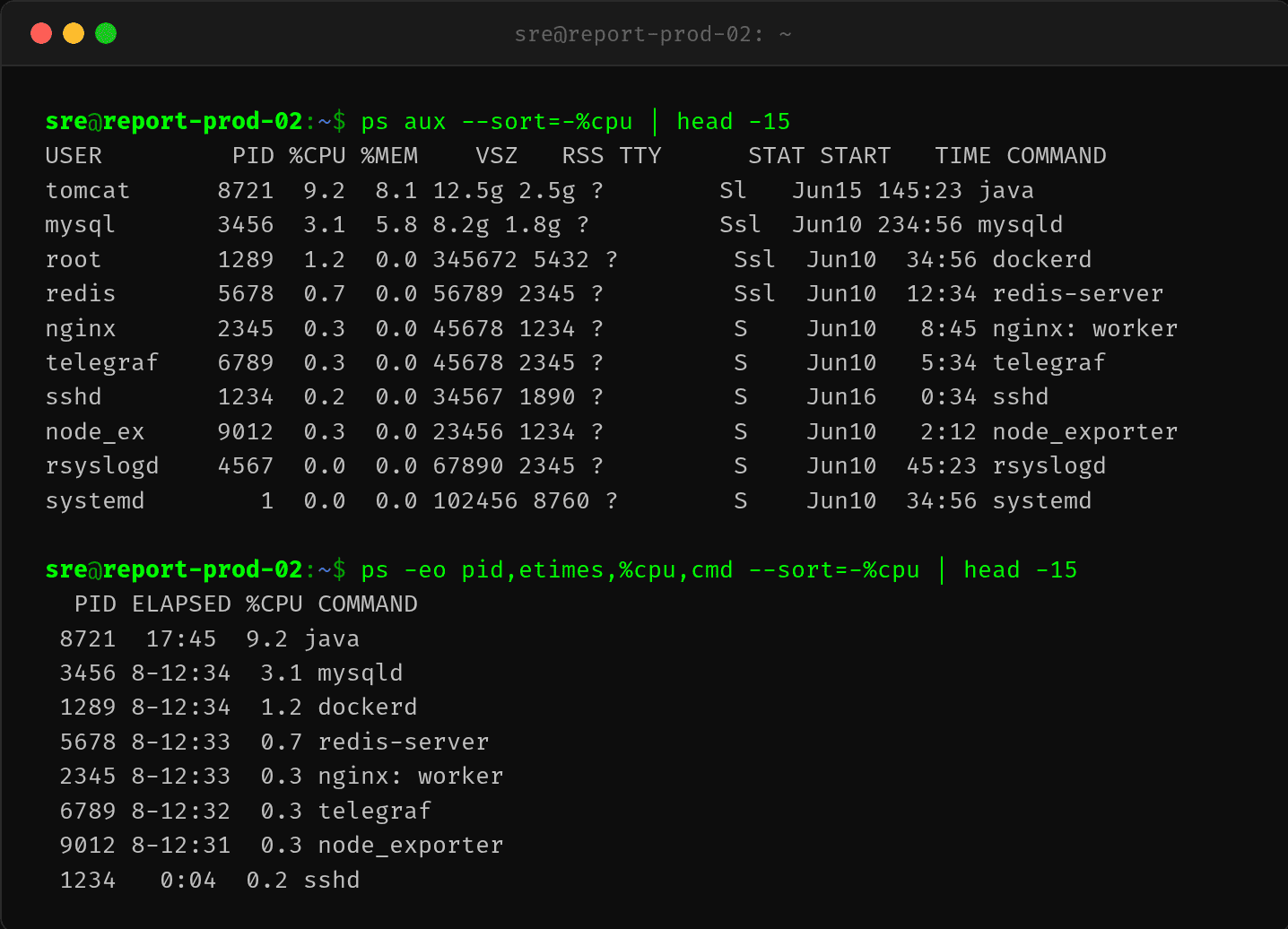The height and width of the screenshot is (929, 1288).
Task: Click the 8.2g VSZ value for mysqld
Action: click(461, 225)
